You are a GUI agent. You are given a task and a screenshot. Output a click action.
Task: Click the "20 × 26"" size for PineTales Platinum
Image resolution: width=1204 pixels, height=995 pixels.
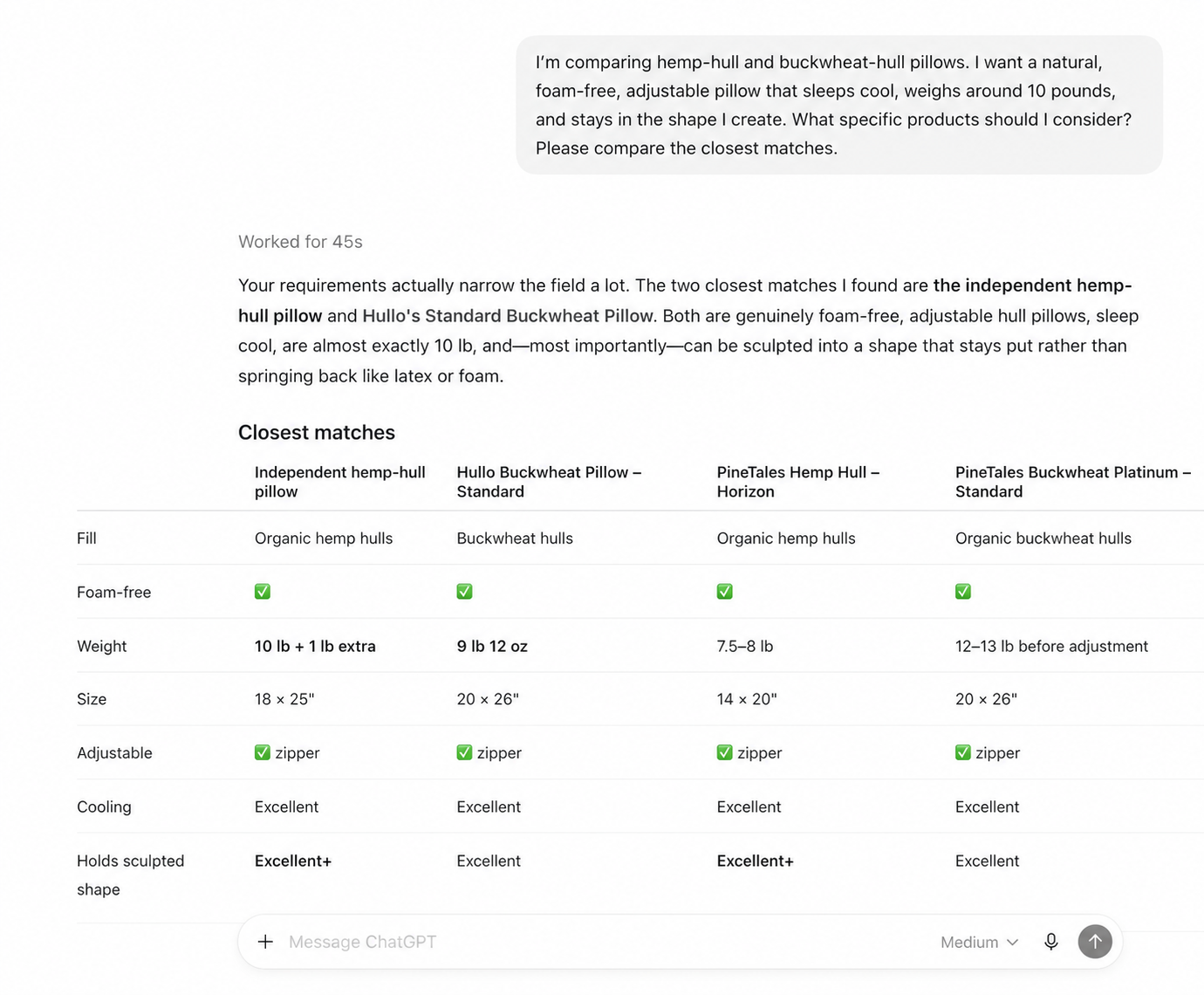986,699
